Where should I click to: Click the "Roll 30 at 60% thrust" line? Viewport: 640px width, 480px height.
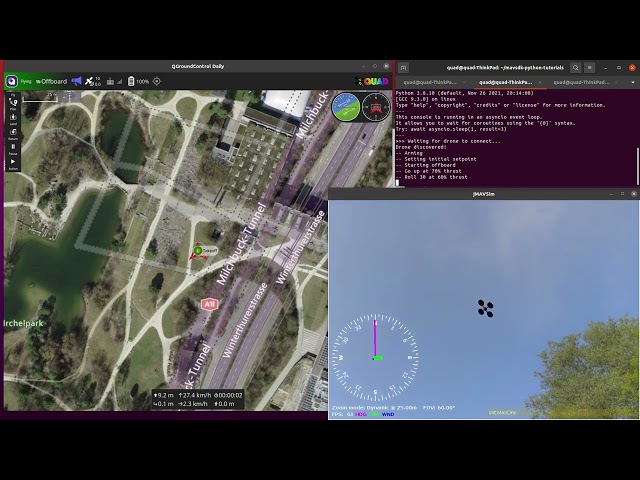pyautogui.click(x=431, y=177)
